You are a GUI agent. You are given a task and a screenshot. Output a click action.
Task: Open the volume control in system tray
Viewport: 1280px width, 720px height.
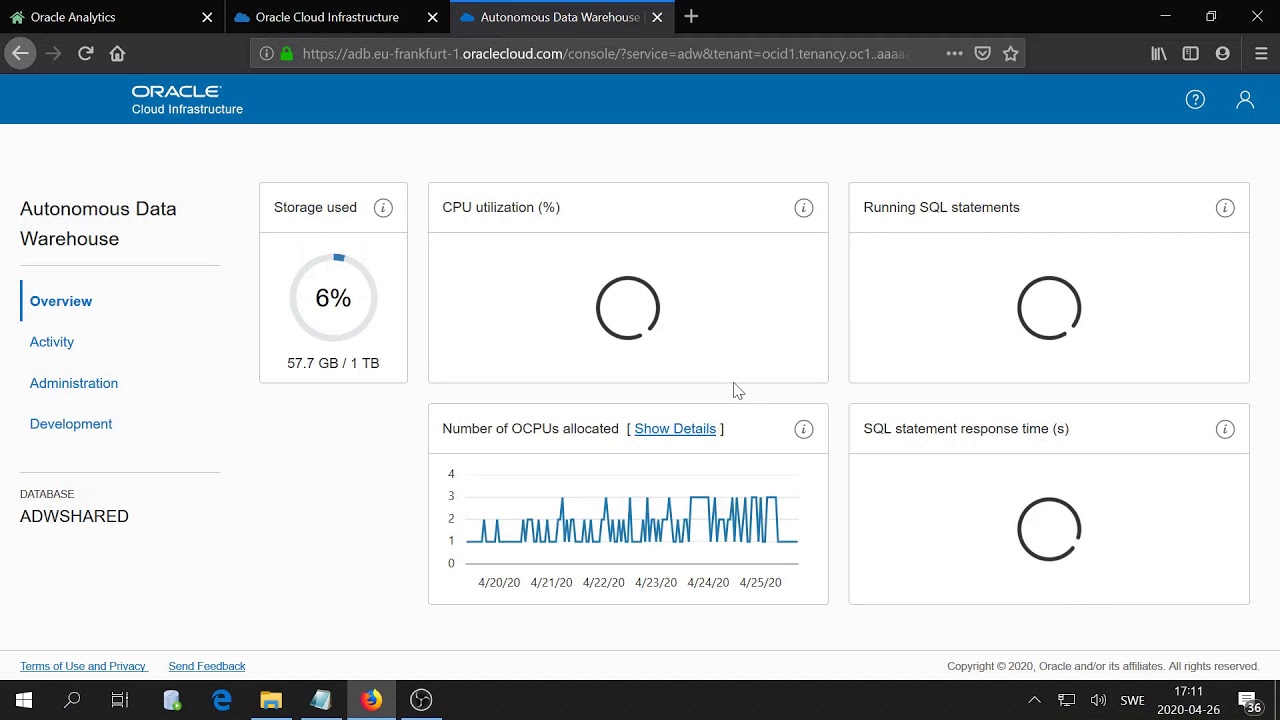click(x=1098, y=700)
